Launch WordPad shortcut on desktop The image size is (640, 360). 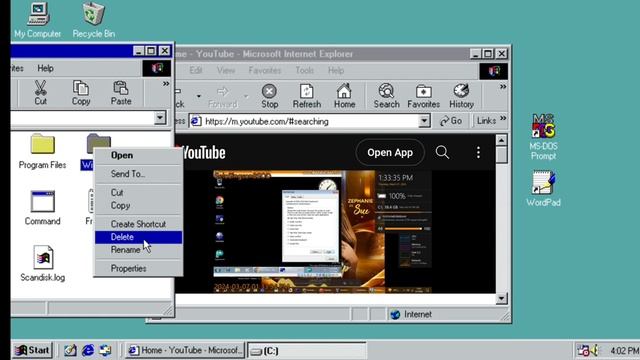point(543,189)
